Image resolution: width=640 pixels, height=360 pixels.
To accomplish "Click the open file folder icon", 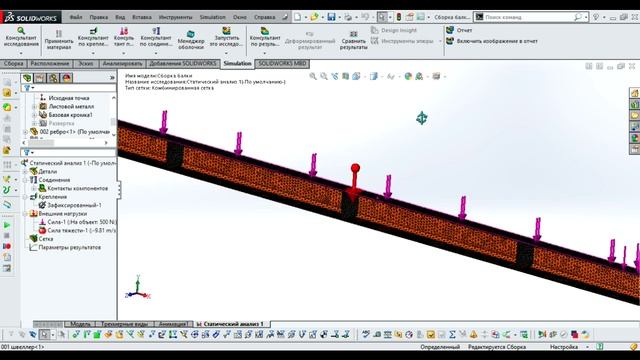I will click(314, 17).
